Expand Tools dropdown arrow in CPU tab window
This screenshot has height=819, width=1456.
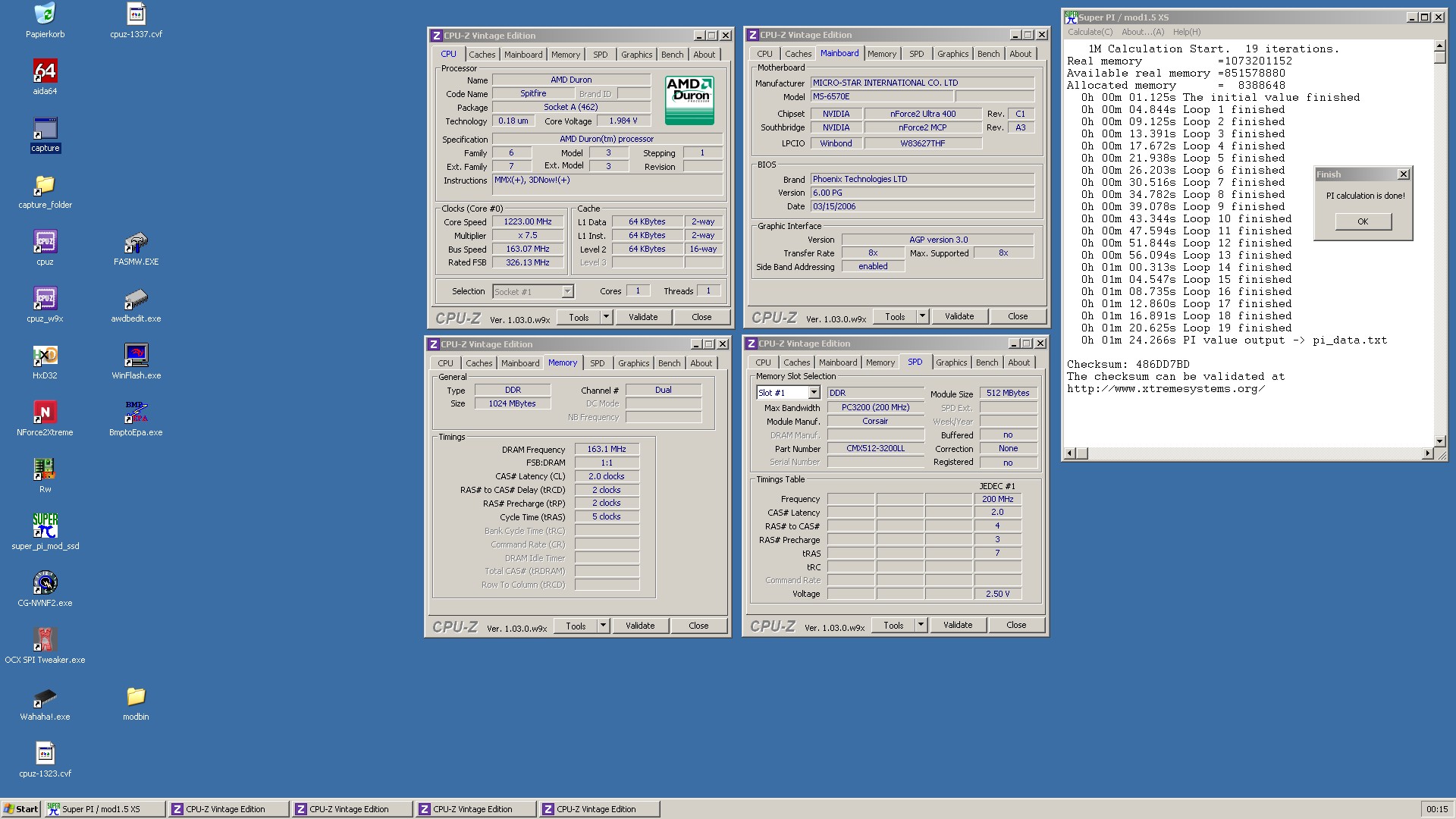606,317
